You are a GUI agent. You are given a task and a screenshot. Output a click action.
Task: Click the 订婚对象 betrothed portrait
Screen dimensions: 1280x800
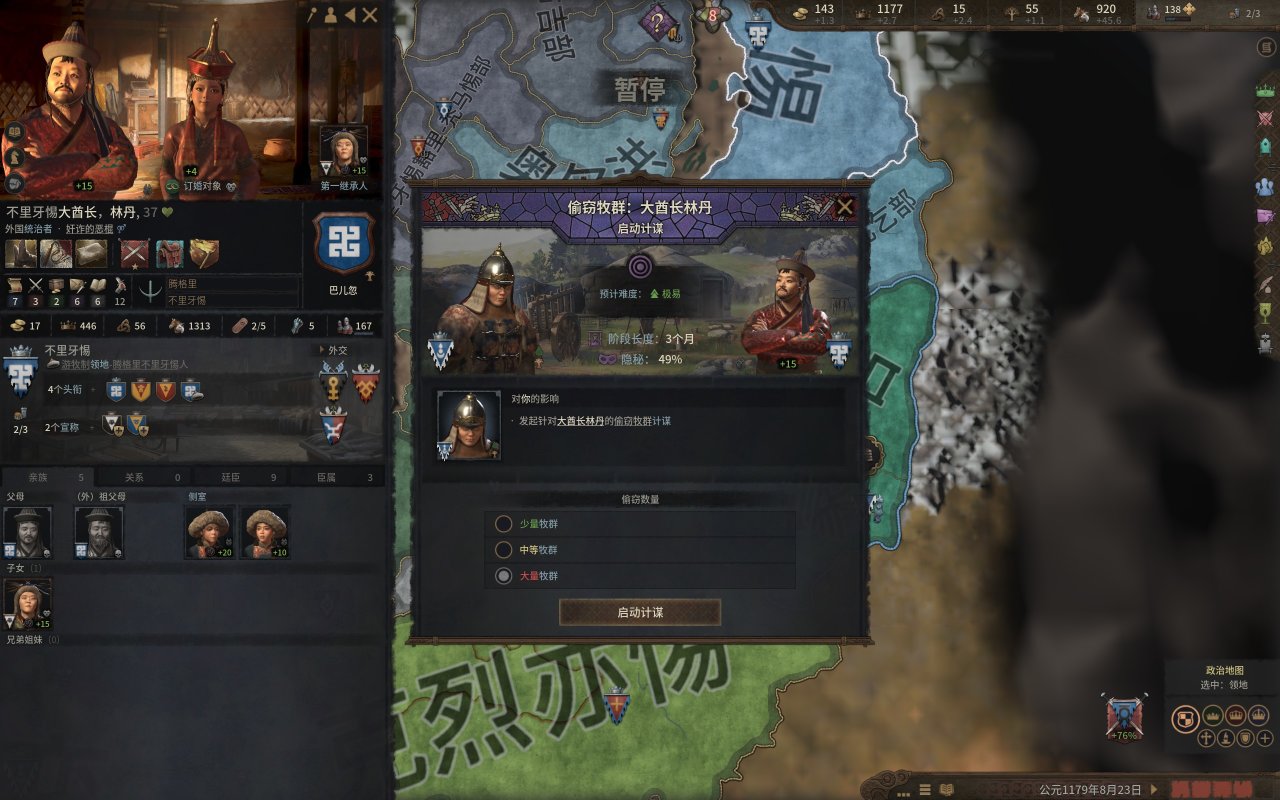coord(208,110)
